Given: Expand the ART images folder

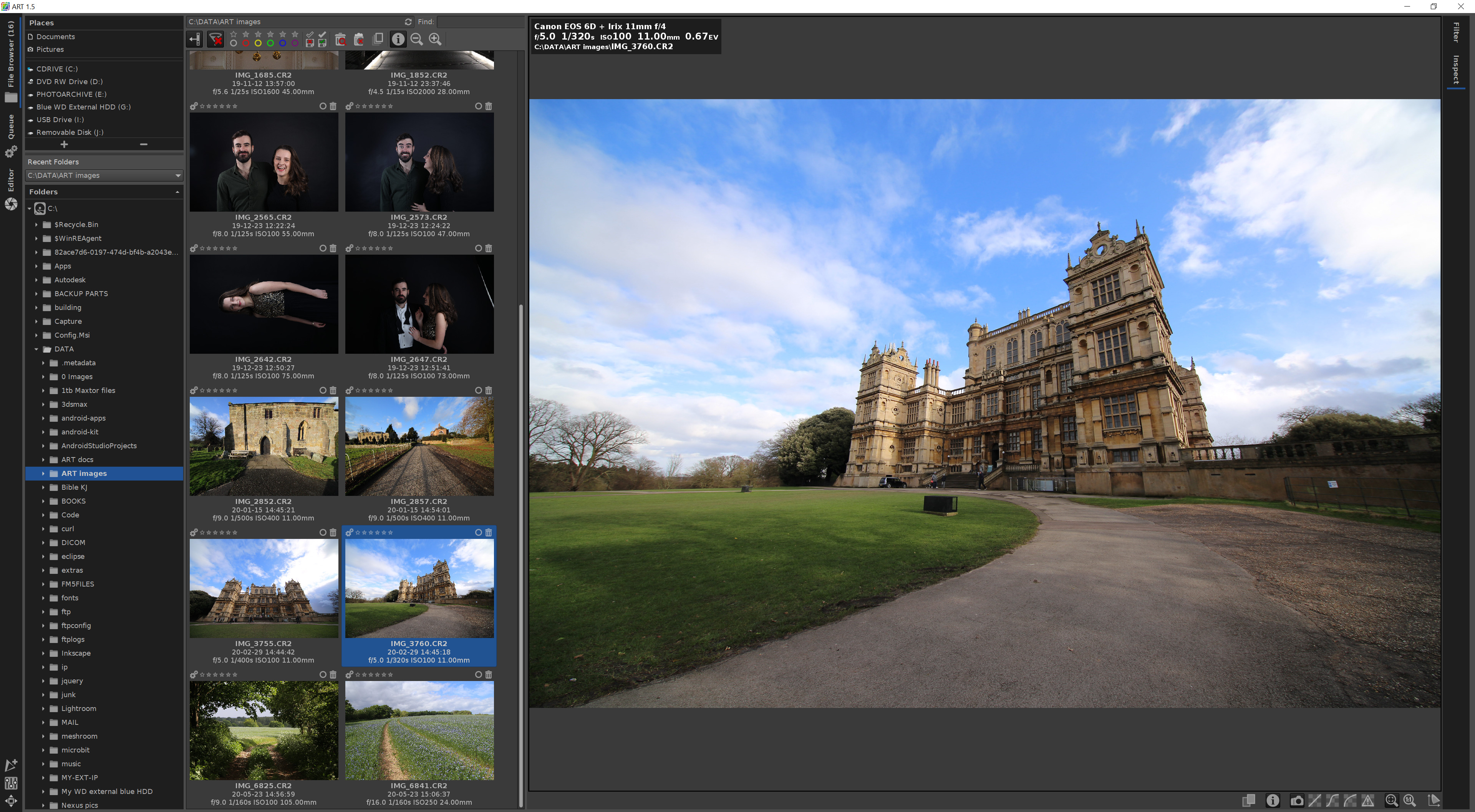Looking at the screenshot, I should click(x=43, y=474).
